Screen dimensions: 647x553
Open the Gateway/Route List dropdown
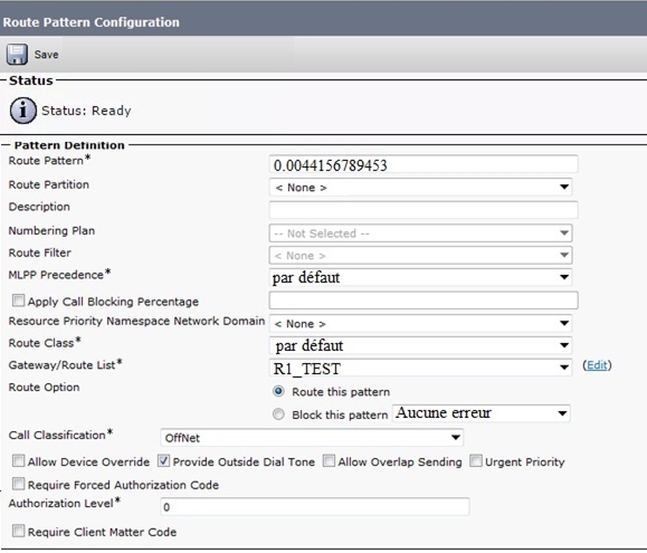tap(420, 367)
